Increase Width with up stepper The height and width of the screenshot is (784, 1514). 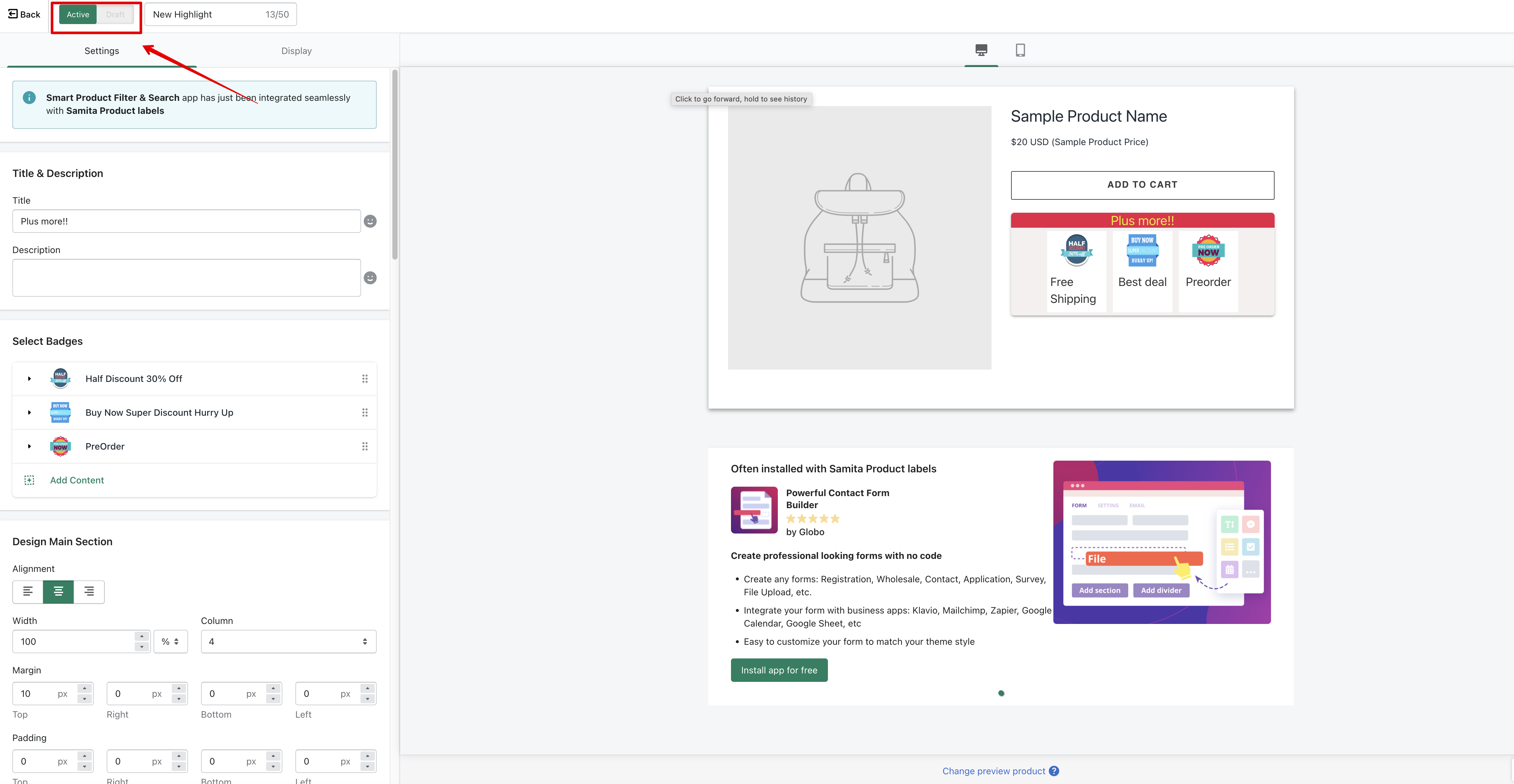click(142, 636)
